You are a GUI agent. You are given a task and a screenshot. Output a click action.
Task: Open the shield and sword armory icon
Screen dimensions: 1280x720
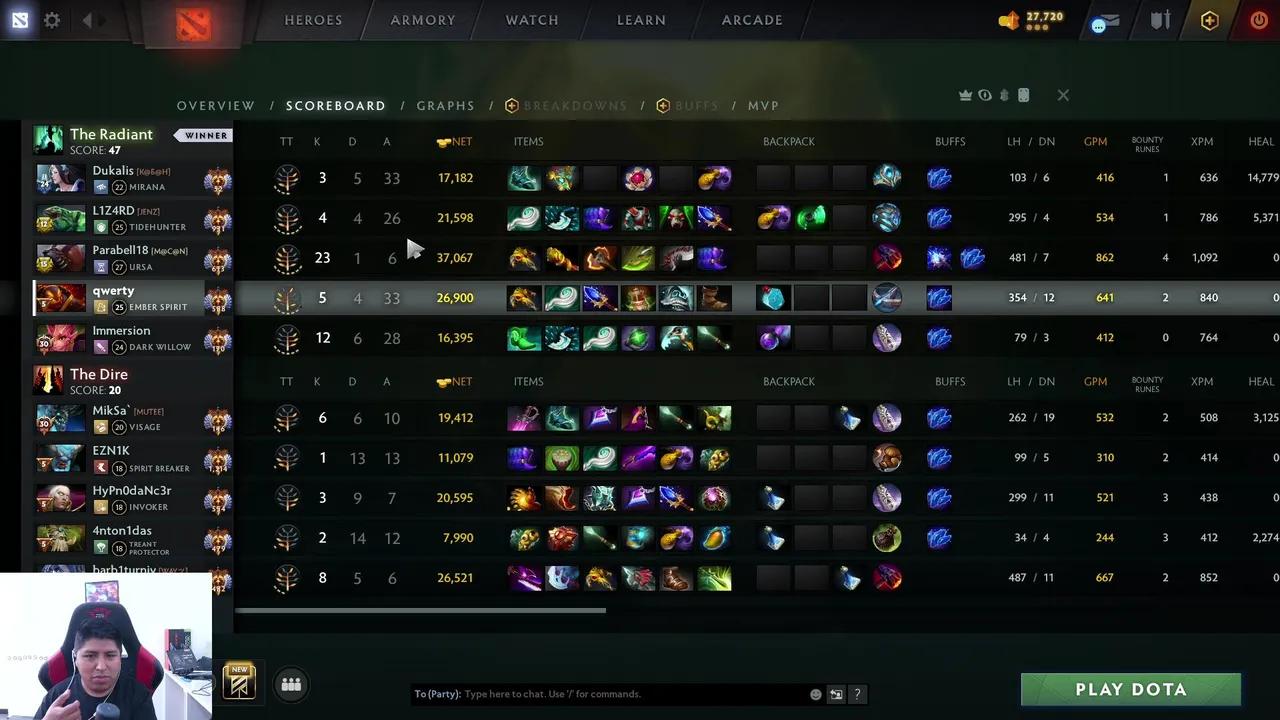pos(1160,20)
